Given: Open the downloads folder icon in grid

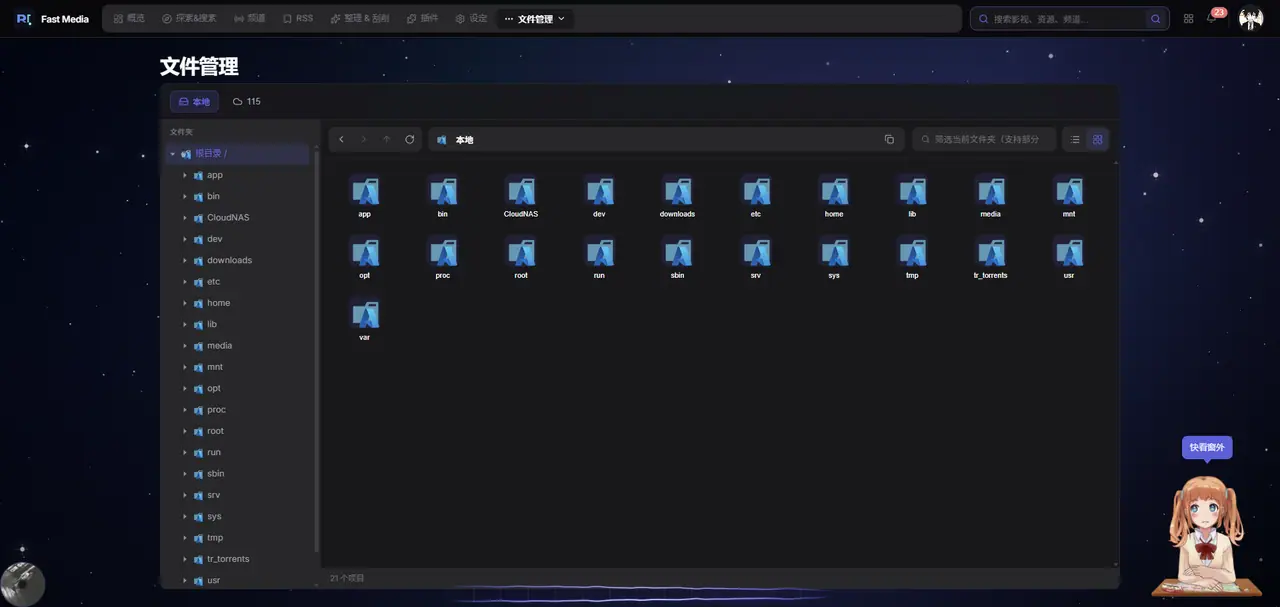Looking at the screenshot, I should [678, 191].
